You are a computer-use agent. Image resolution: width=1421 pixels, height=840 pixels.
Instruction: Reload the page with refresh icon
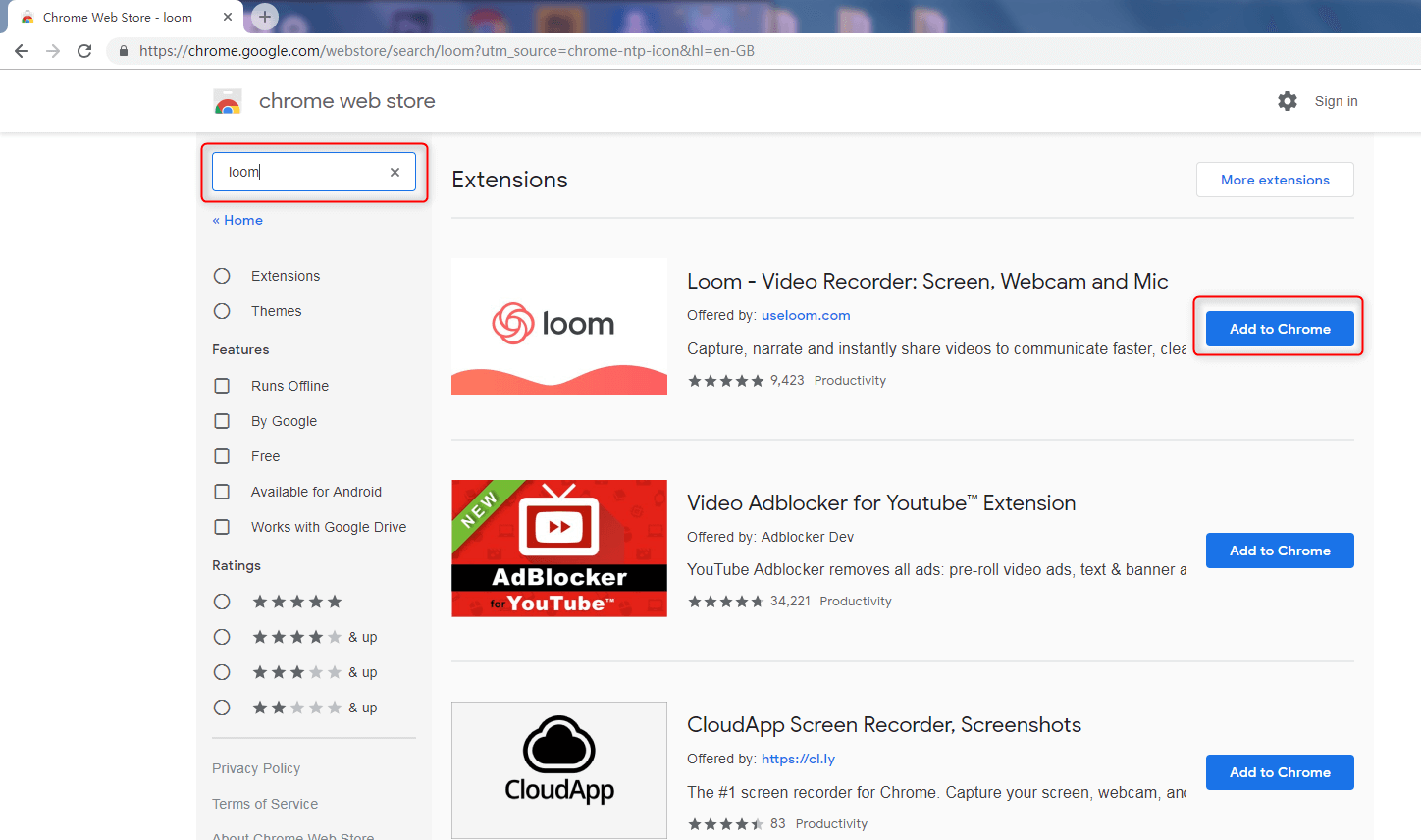click(84, 51)
